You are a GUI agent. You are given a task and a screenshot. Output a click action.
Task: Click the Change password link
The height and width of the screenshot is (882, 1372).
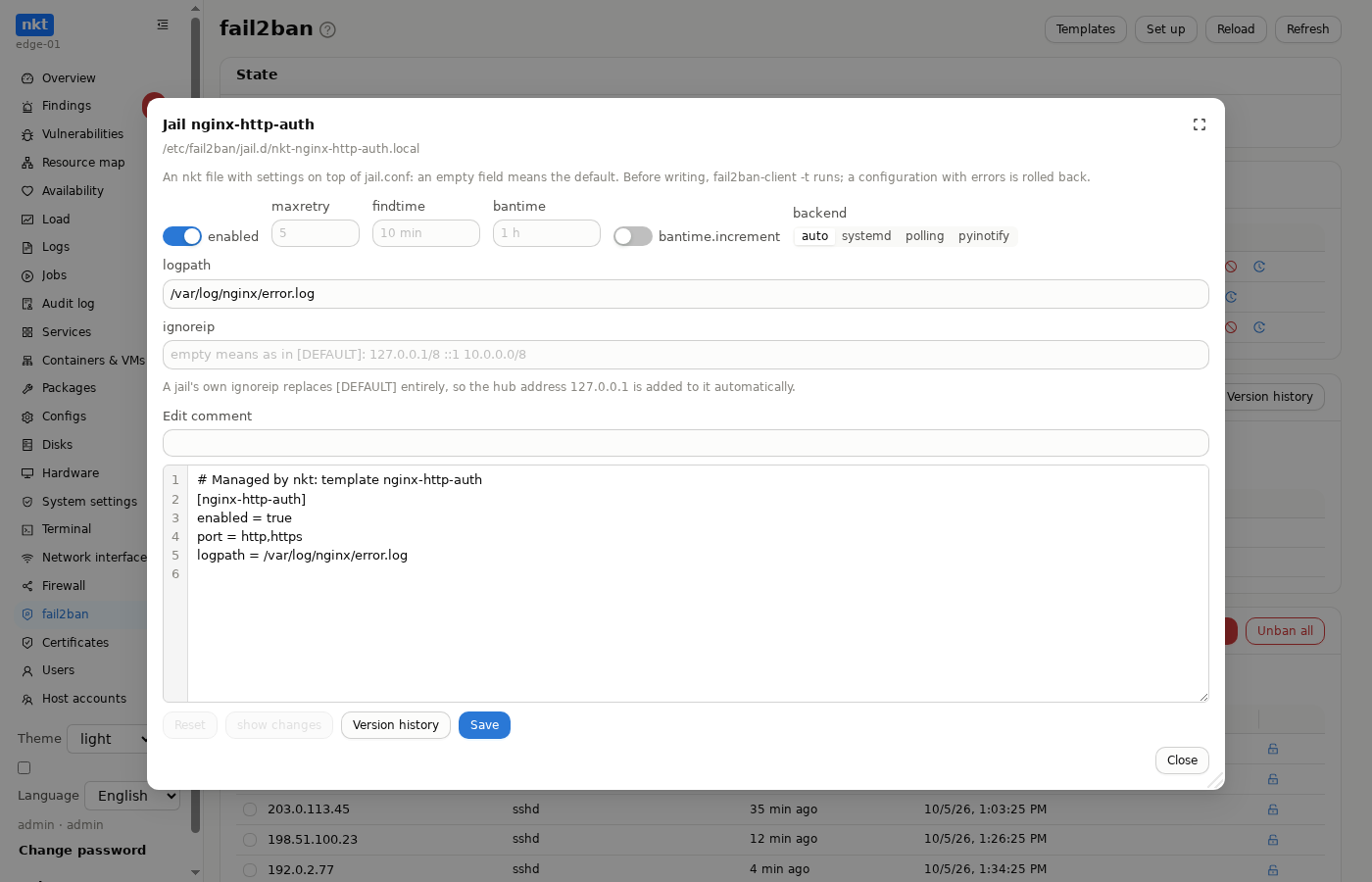[82, 851]
